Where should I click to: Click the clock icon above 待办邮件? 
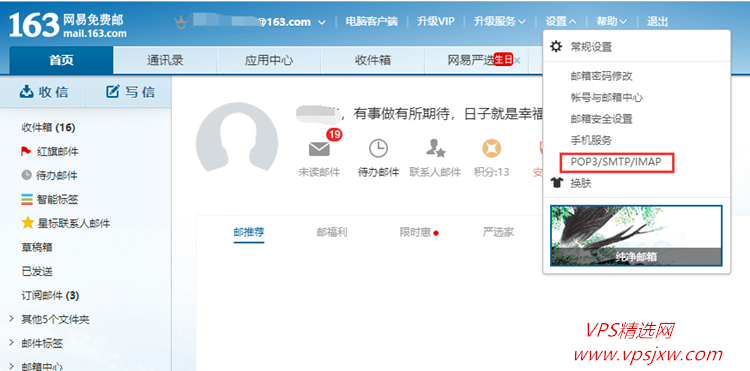(x=378, y=149)
